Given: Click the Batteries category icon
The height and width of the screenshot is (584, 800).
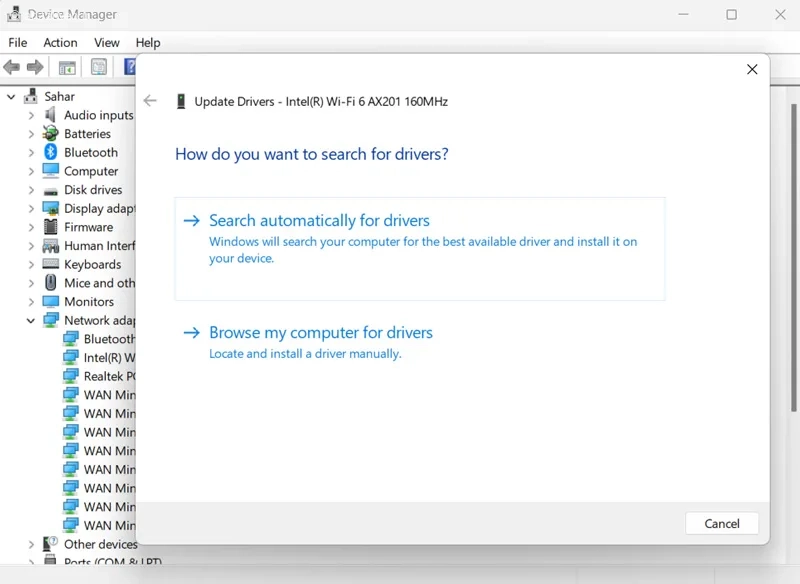Looking at the screenshot, I should [51, 134].
